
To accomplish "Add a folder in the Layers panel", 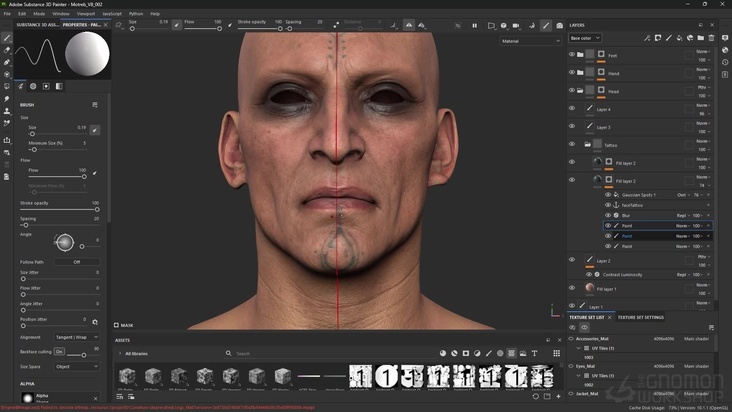I will pyautogui.click(x=701, y=38).
